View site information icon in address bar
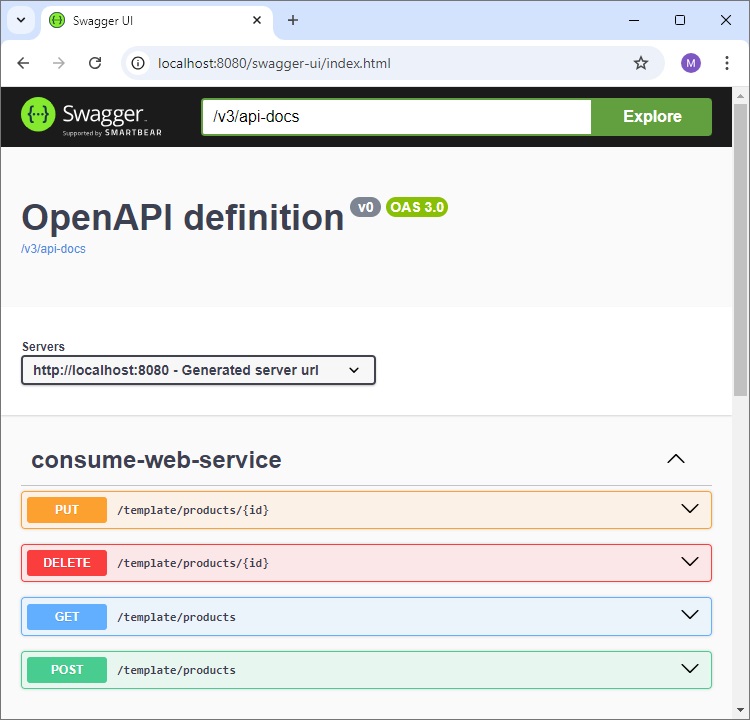This screenshot has width=750, height=720. pyautogui.click(x=140, y=63)
